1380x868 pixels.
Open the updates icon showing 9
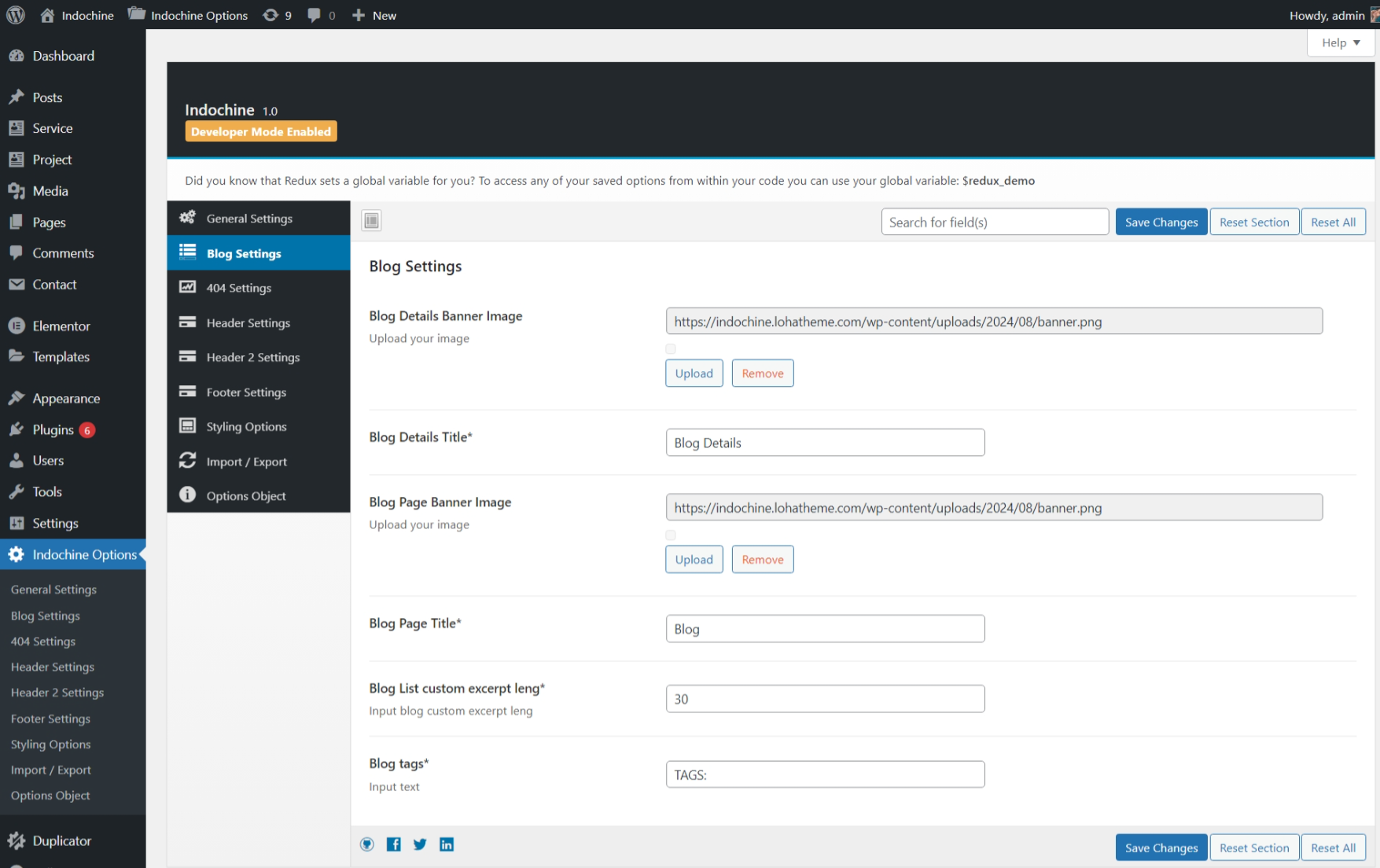[277, 15]
